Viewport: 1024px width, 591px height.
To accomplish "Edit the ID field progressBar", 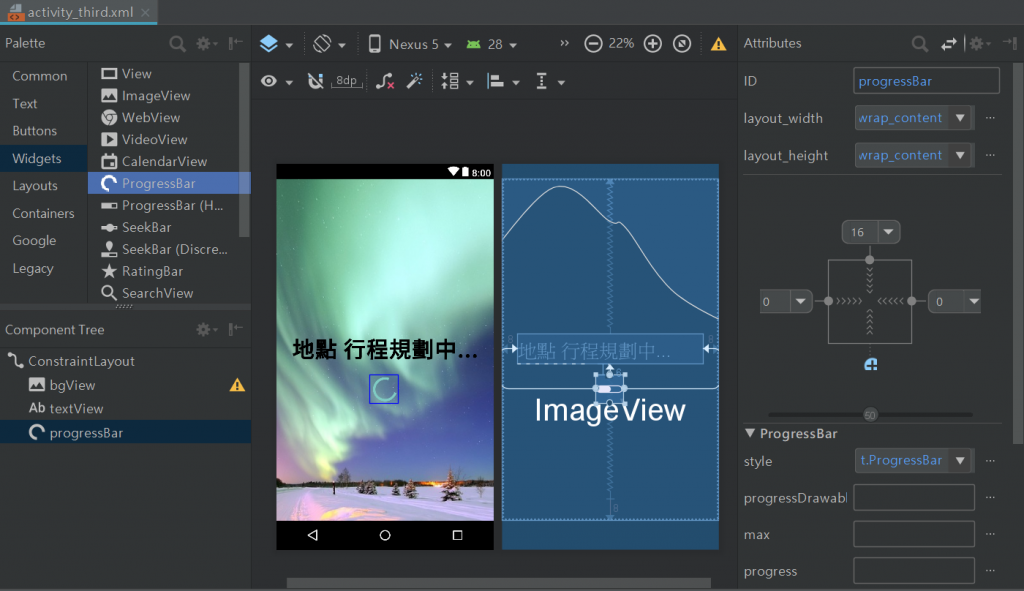I will point(926,81).
